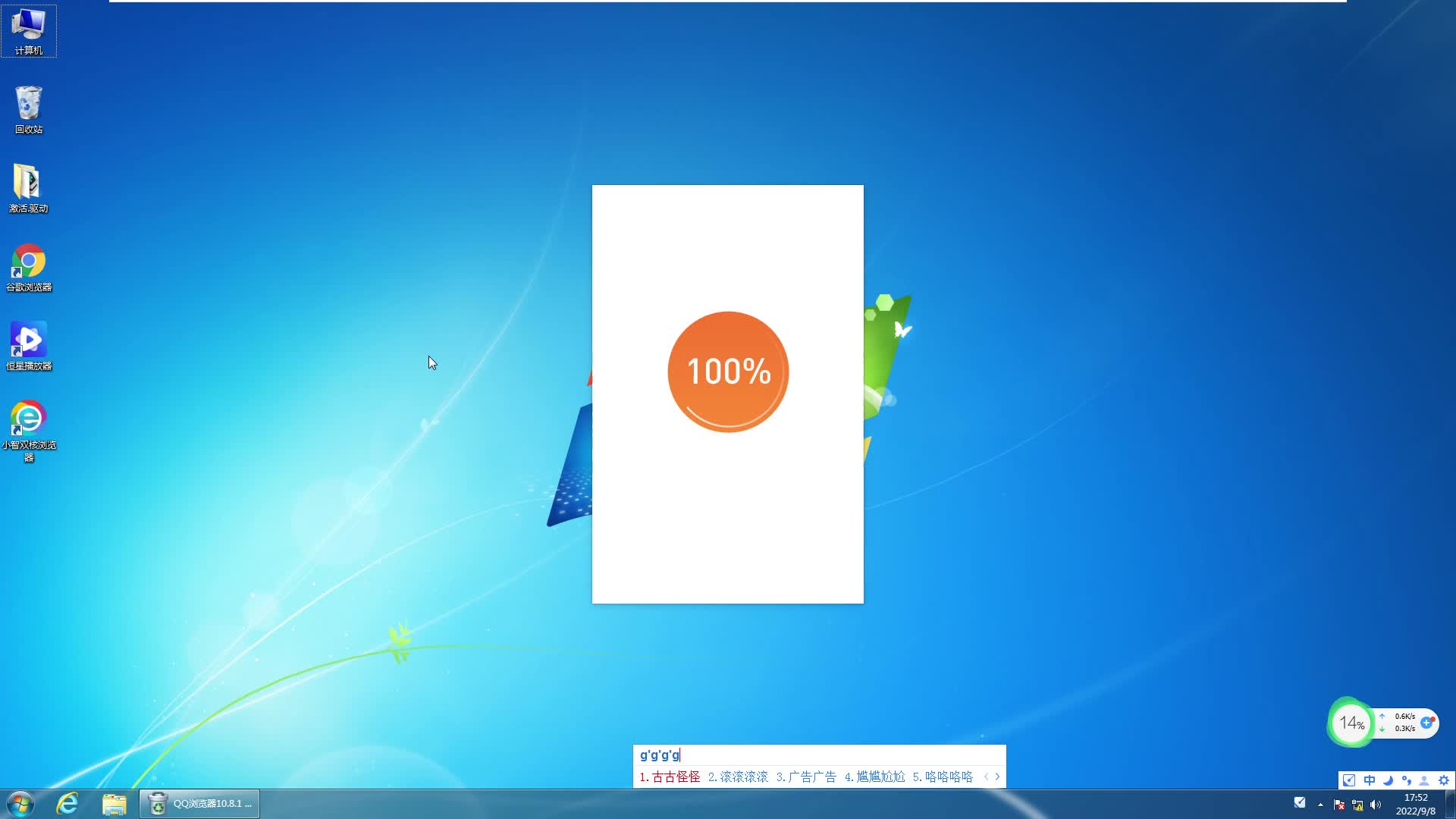The height and width of the screenshot is (819, 1456).
Task: Click the 14% network speed ball
Action: (x=1351, y=722)
